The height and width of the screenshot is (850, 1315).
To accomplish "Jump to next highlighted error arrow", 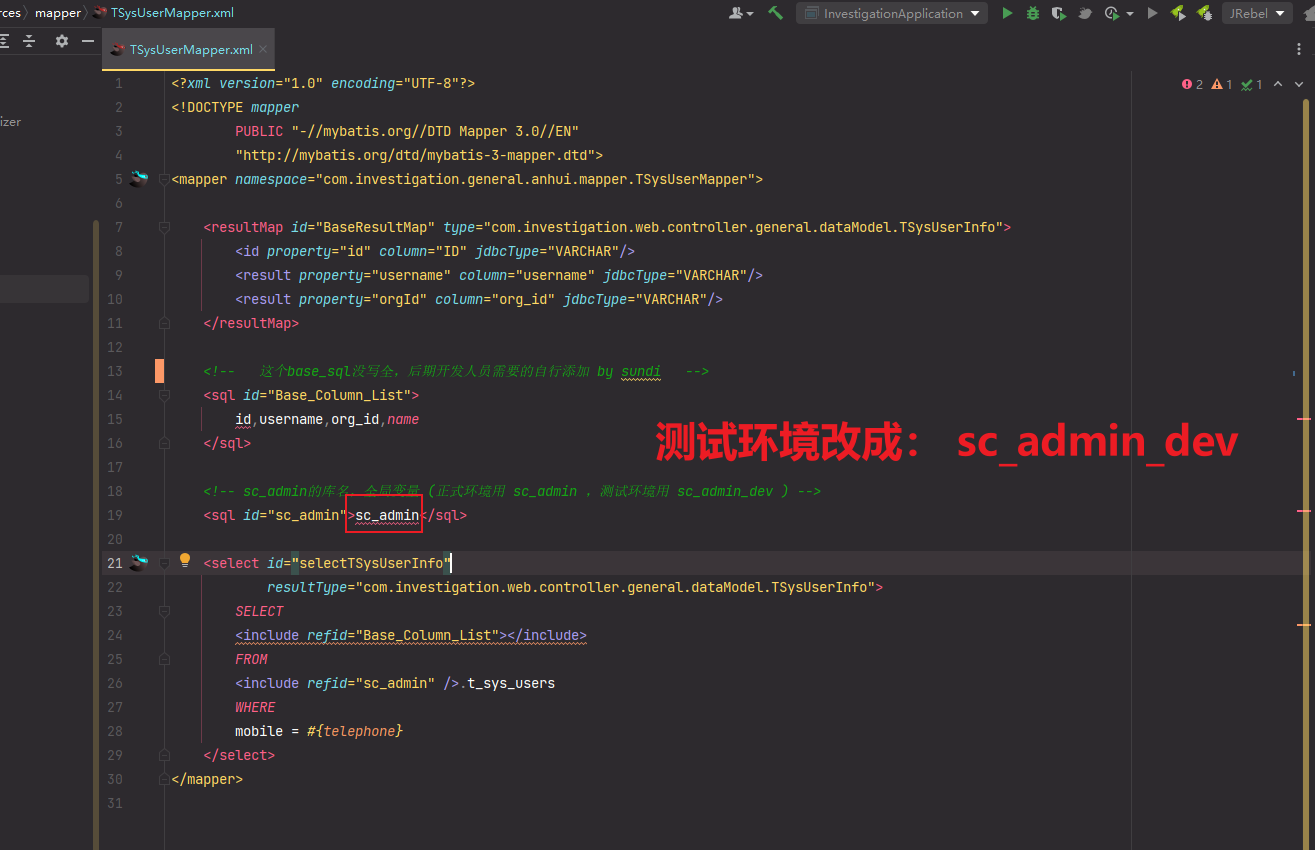I will (1299, 85).
